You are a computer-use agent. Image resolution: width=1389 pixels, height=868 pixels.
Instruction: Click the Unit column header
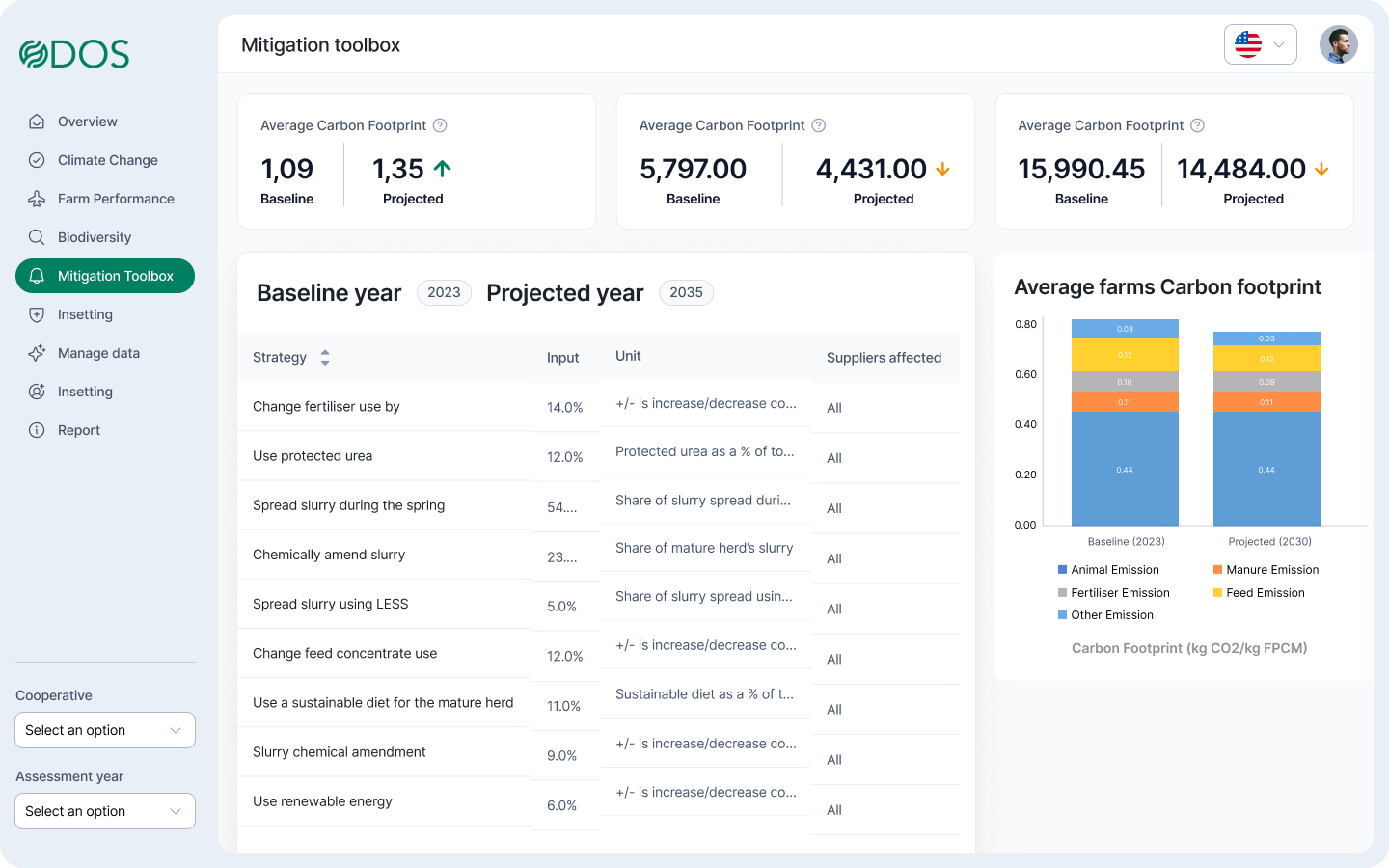[628, 356]
